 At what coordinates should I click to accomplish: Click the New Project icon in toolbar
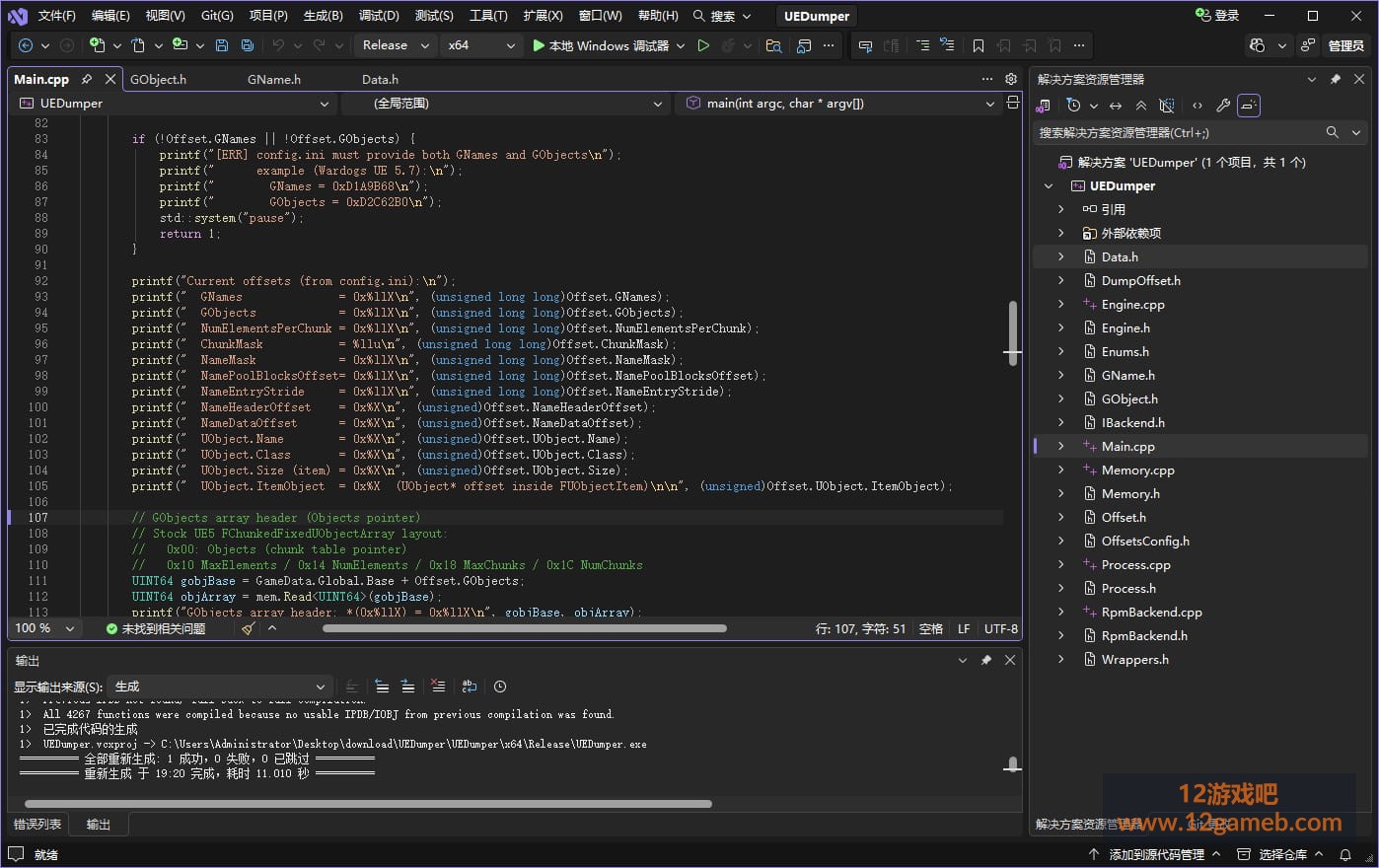pos(97,45)
